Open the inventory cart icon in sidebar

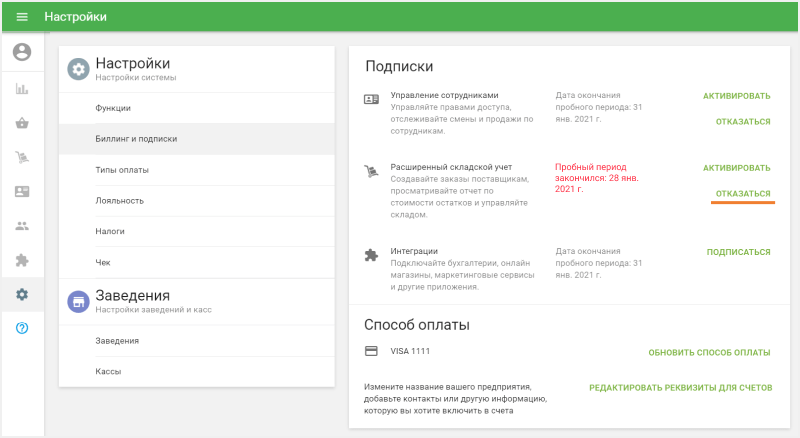click(22, 157)
